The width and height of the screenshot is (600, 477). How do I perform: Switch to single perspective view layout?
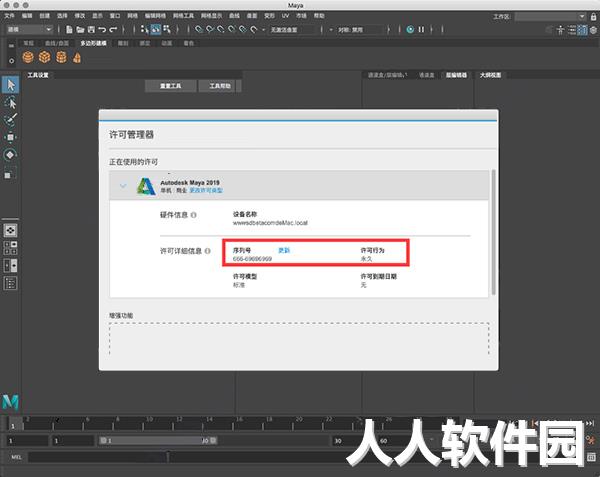click(10, 230)
